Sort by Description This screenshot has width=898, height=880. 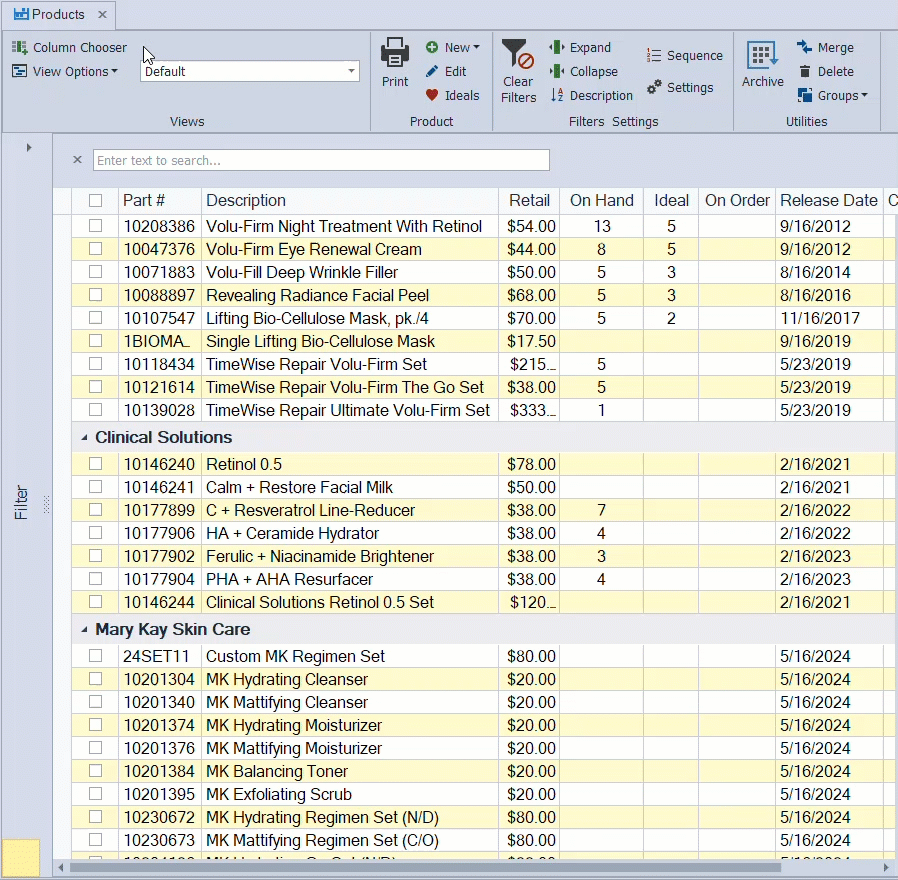click(x=592, y=96)
